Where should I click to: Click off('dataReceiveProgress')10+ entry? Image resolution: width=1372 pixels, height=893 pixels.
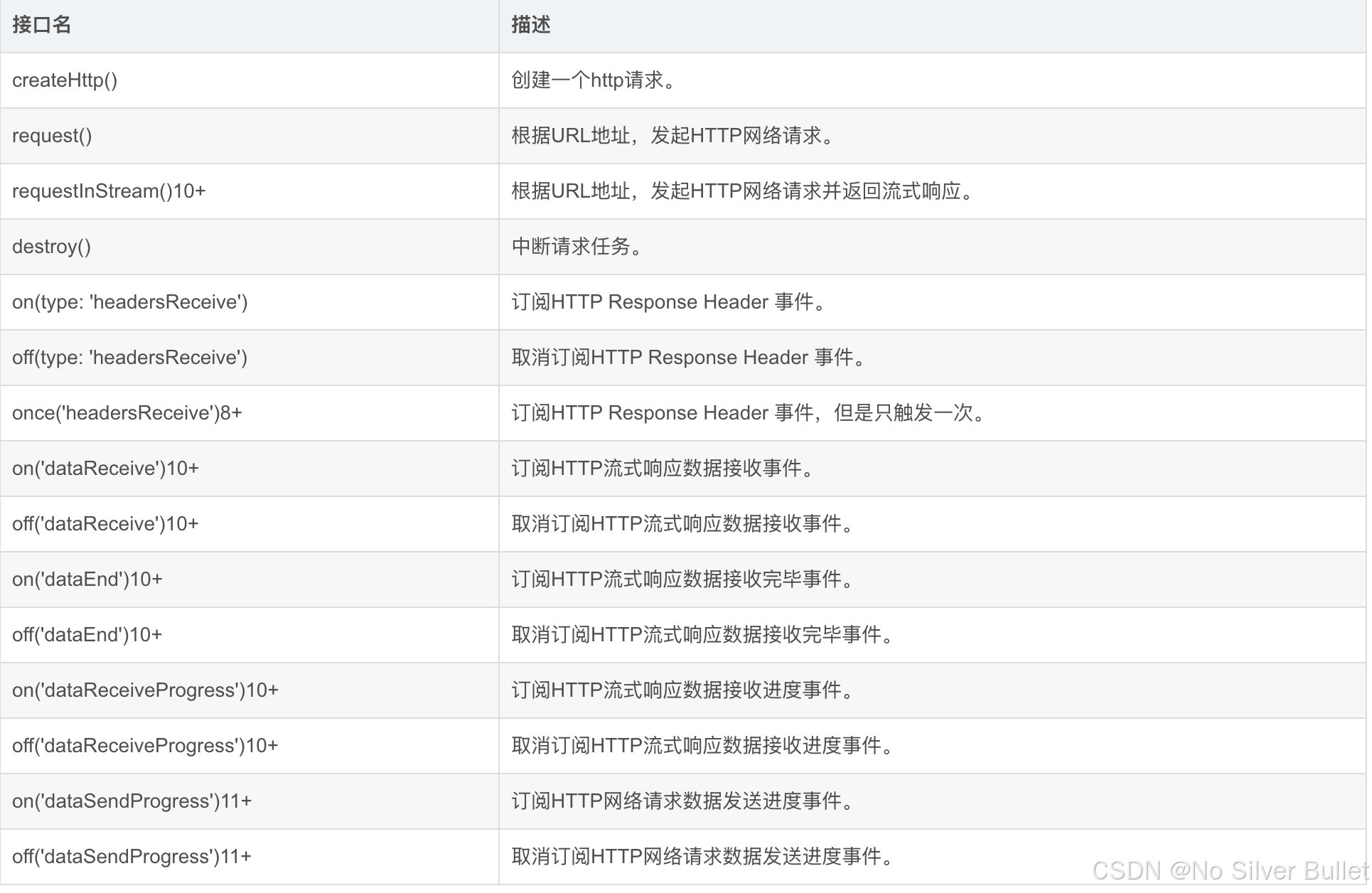pos(145,746)
